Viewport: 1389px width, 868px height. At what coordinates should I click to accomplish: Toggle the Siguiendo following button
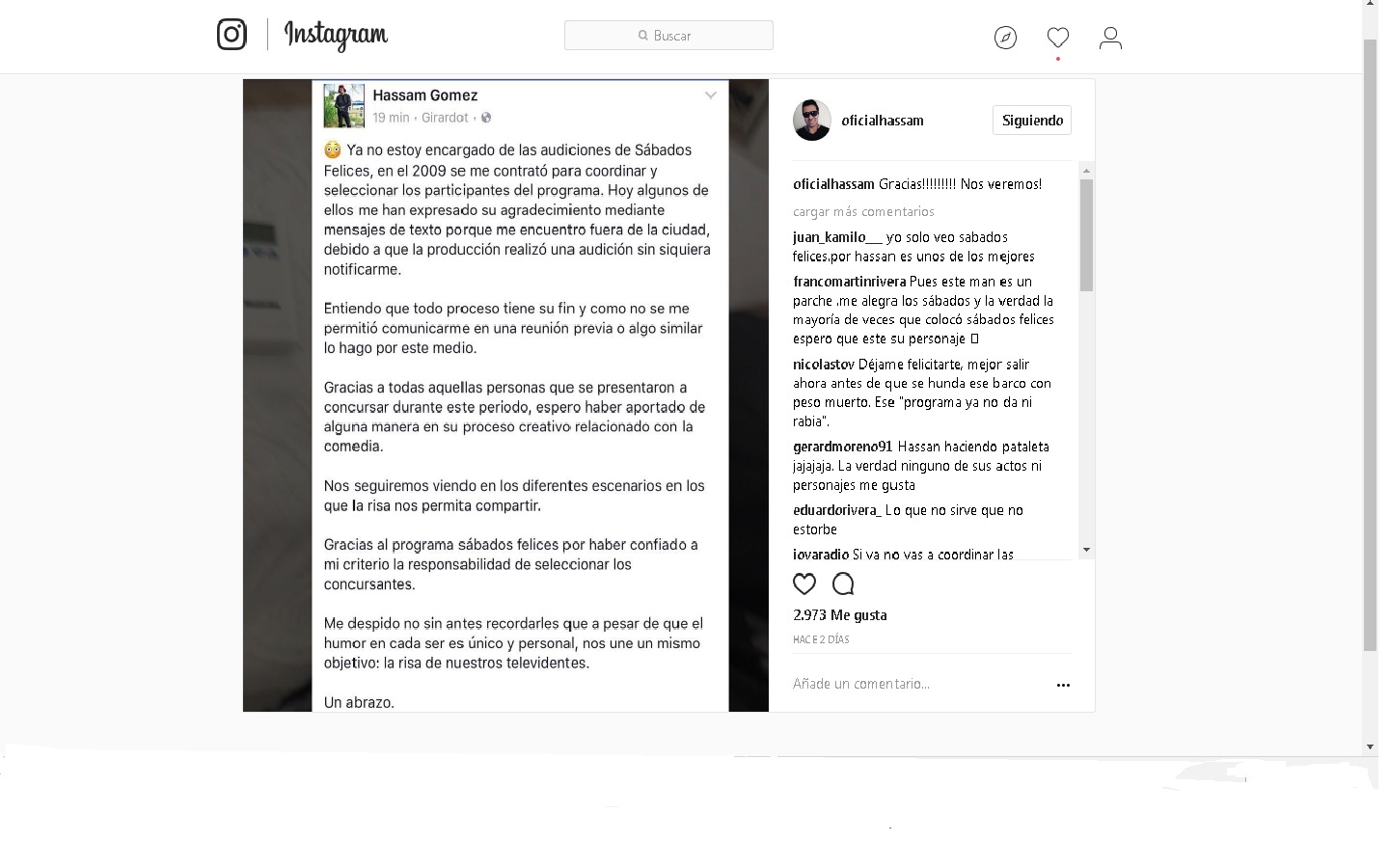tap(1032, 121)
